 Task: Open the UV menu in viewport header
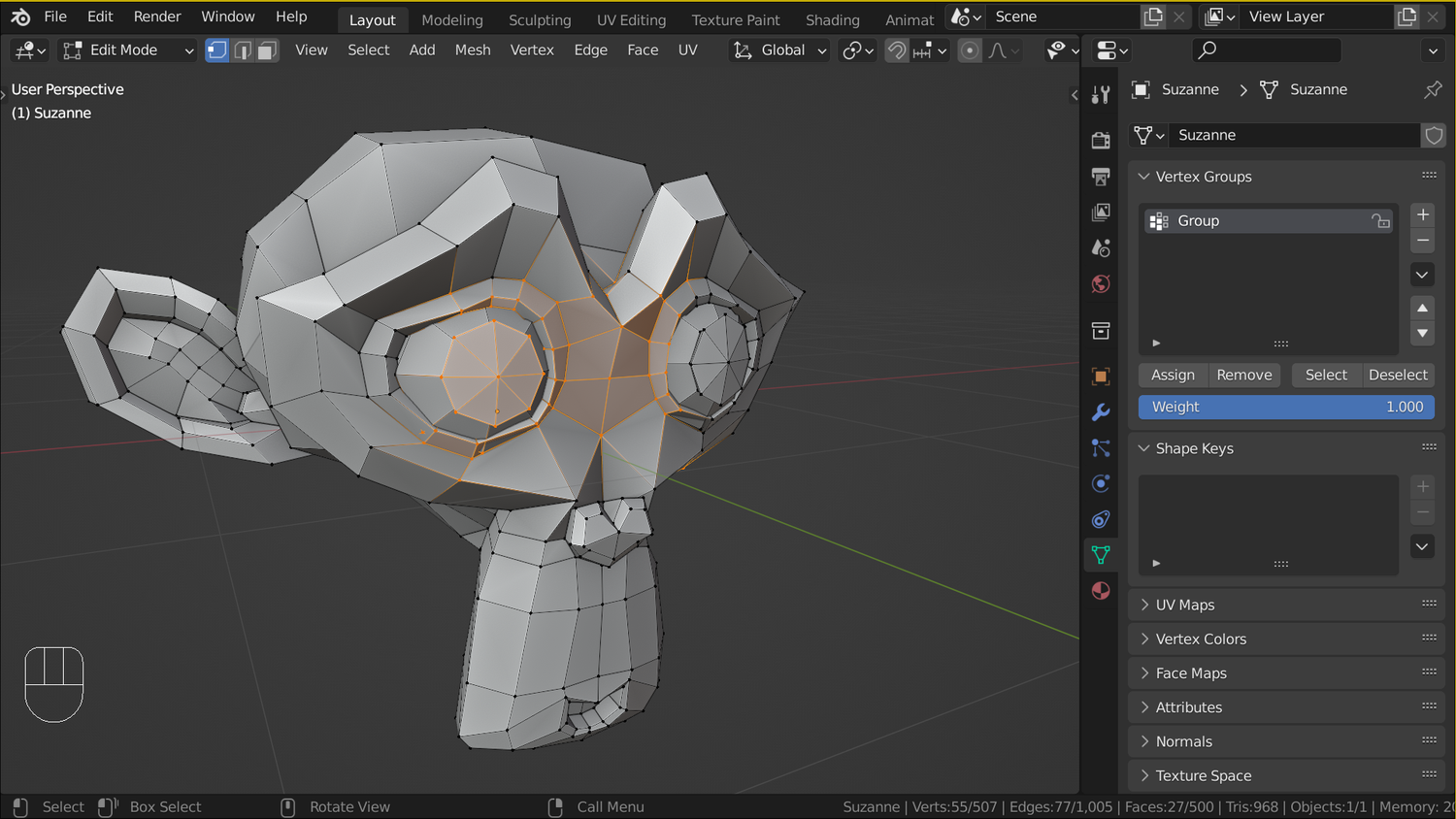coord(687,49)
